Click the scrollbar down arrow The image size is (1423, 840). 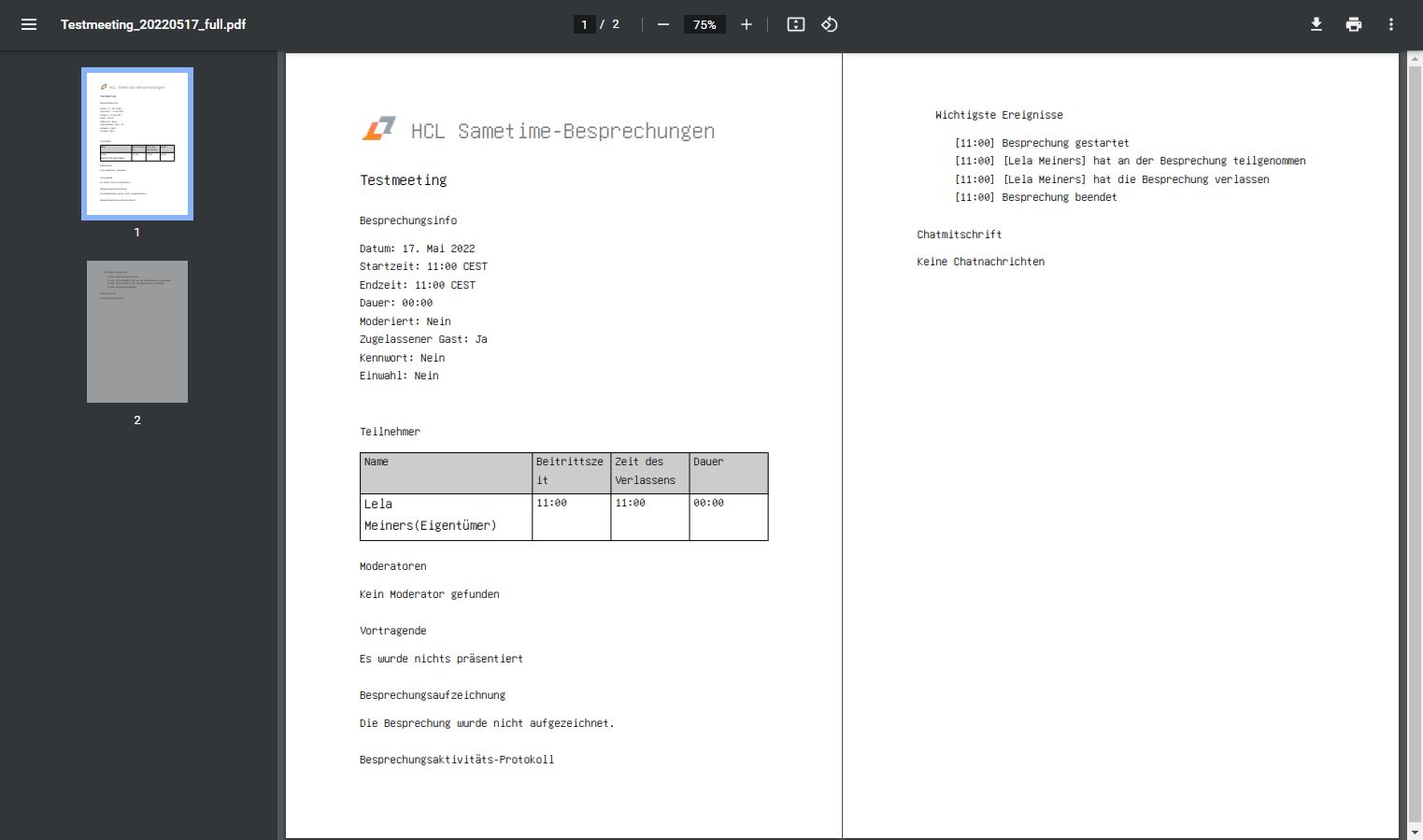tap(1415, 832)
